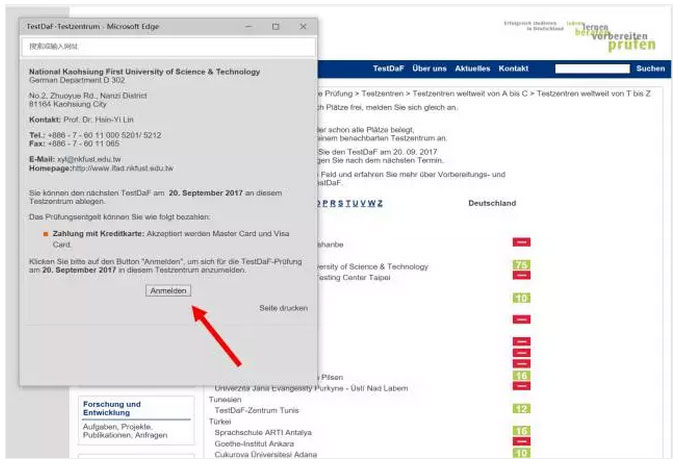
Task: Click red full badge beside Testing Center Taipei
Action: (x=521, y=275)
